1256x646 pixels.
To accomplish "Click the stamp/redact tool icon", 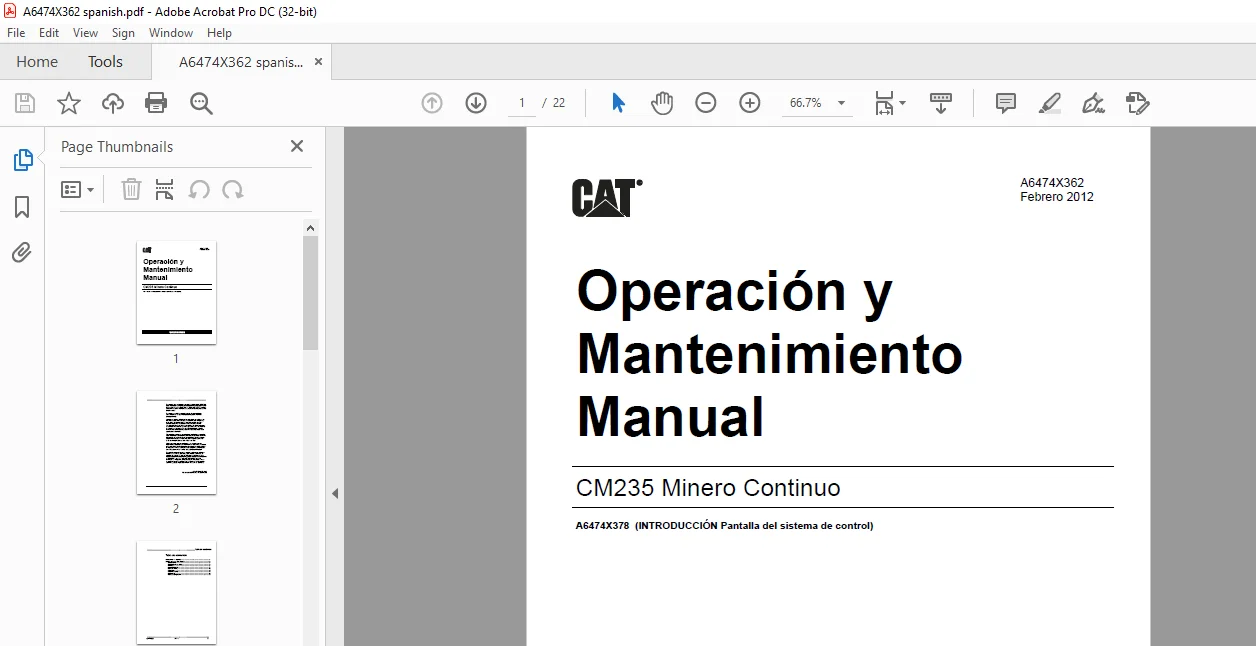I will coord(1137,103).
